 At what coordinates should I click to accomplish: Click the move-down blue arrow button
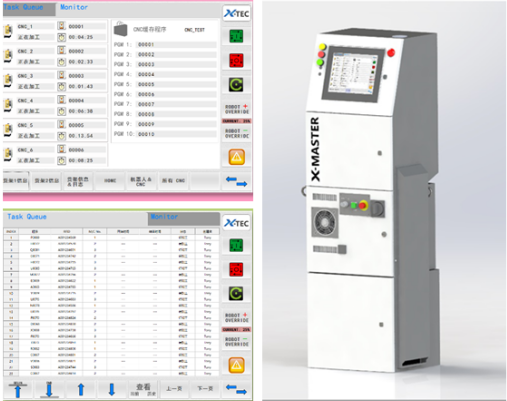112,389
